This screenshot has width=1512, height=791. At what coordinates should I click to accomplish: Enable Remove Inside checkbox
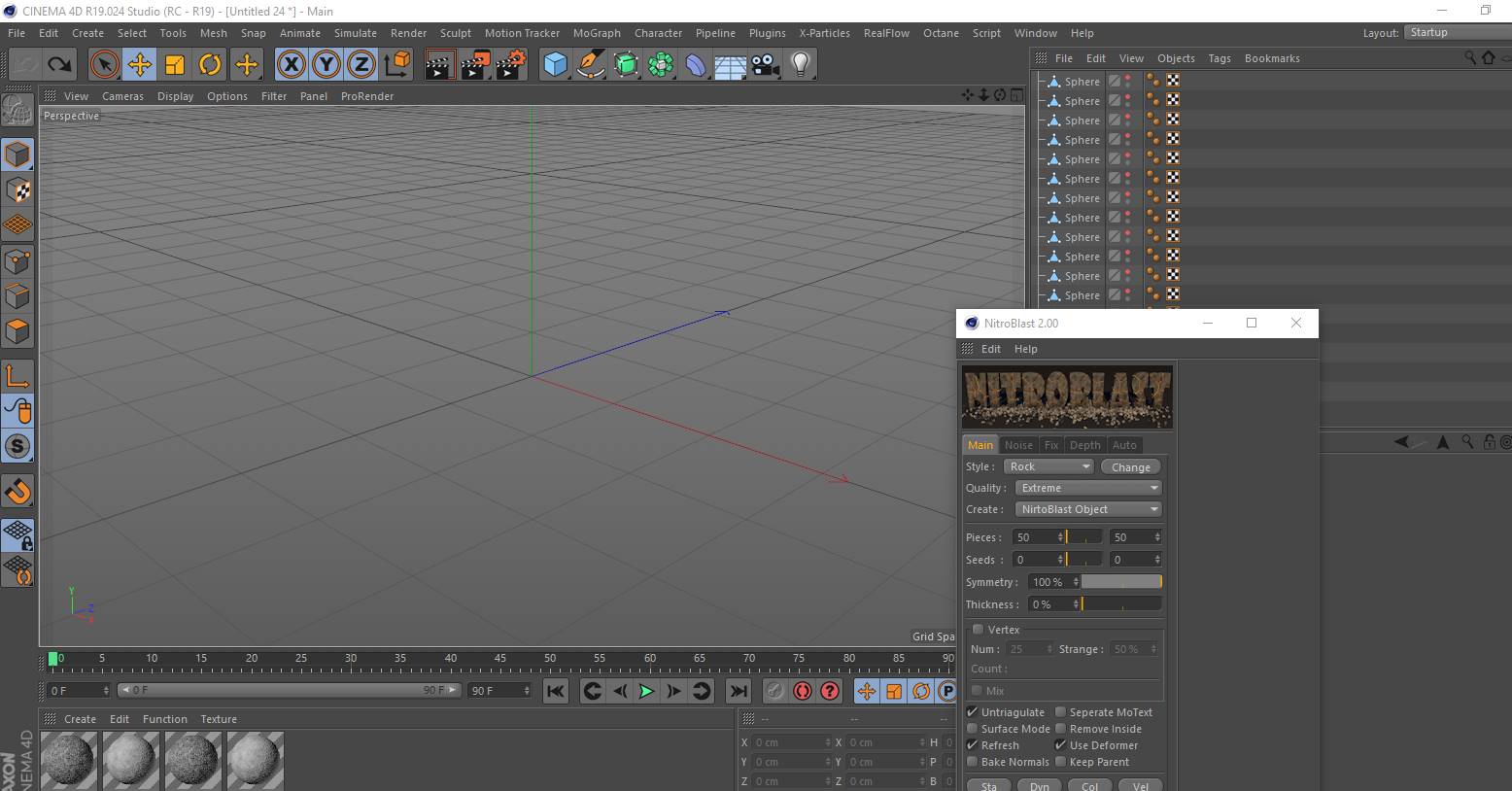pyautogui.click(x=1060, y=729)
